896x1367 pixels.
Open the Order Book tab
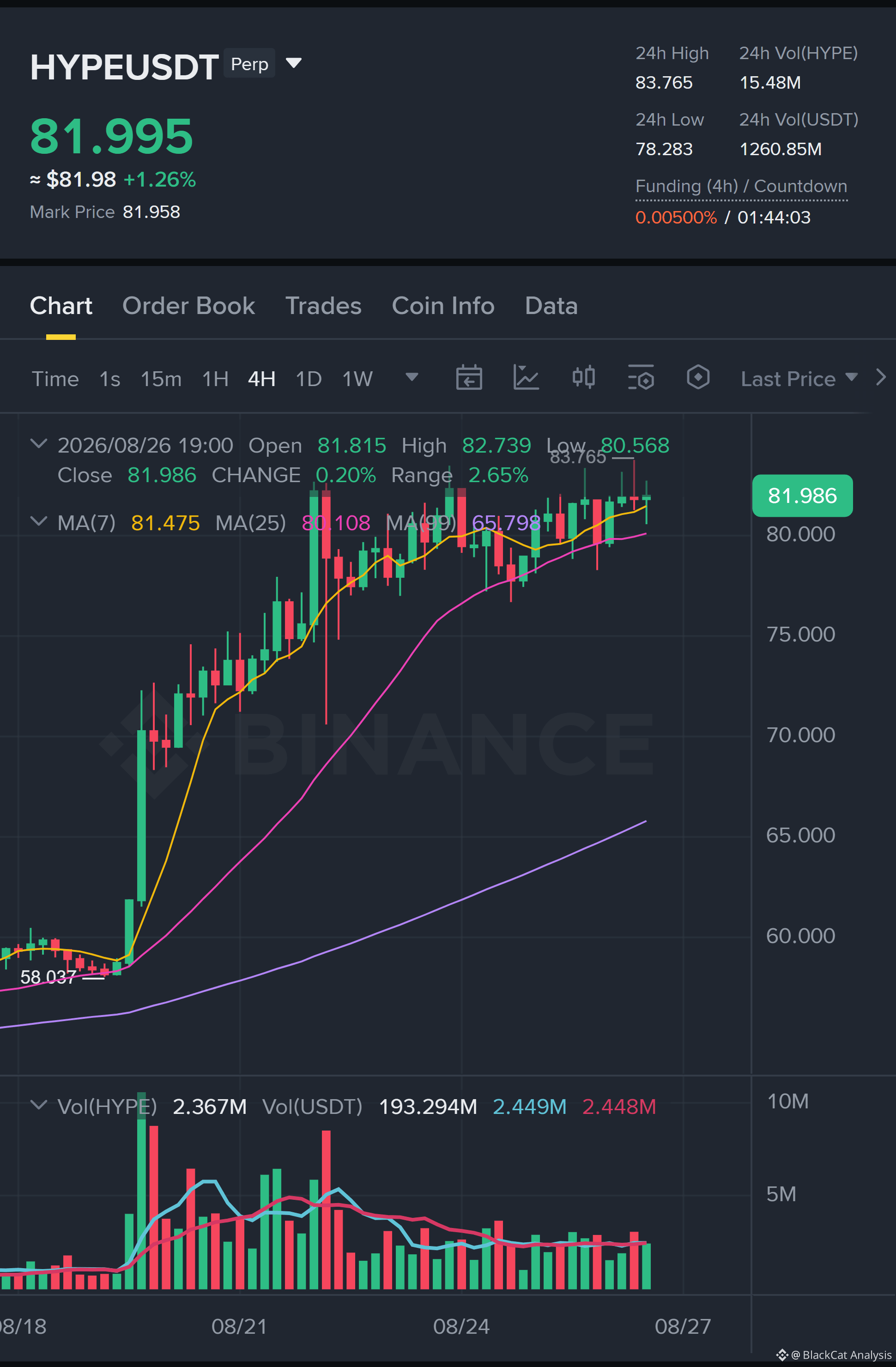[x=188, y=306]
